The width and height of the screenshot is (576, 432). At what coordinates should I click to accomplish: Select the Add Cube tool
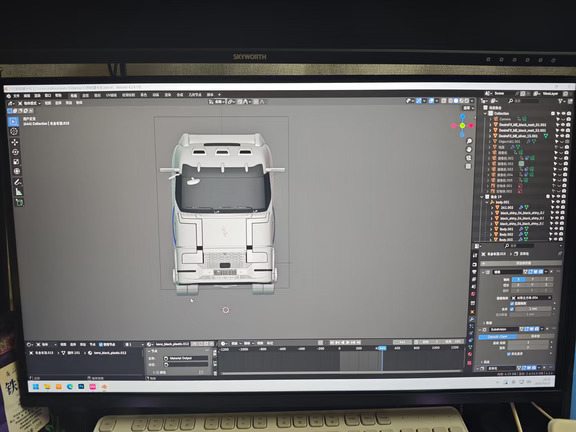[x=19, y=202]
